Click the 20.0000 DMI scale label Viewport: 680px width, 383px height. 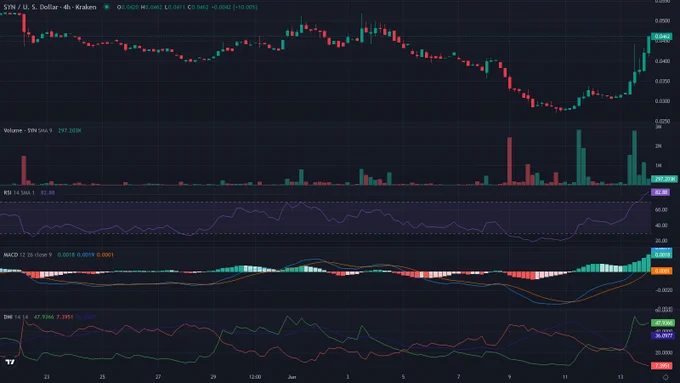pos(664,353)
